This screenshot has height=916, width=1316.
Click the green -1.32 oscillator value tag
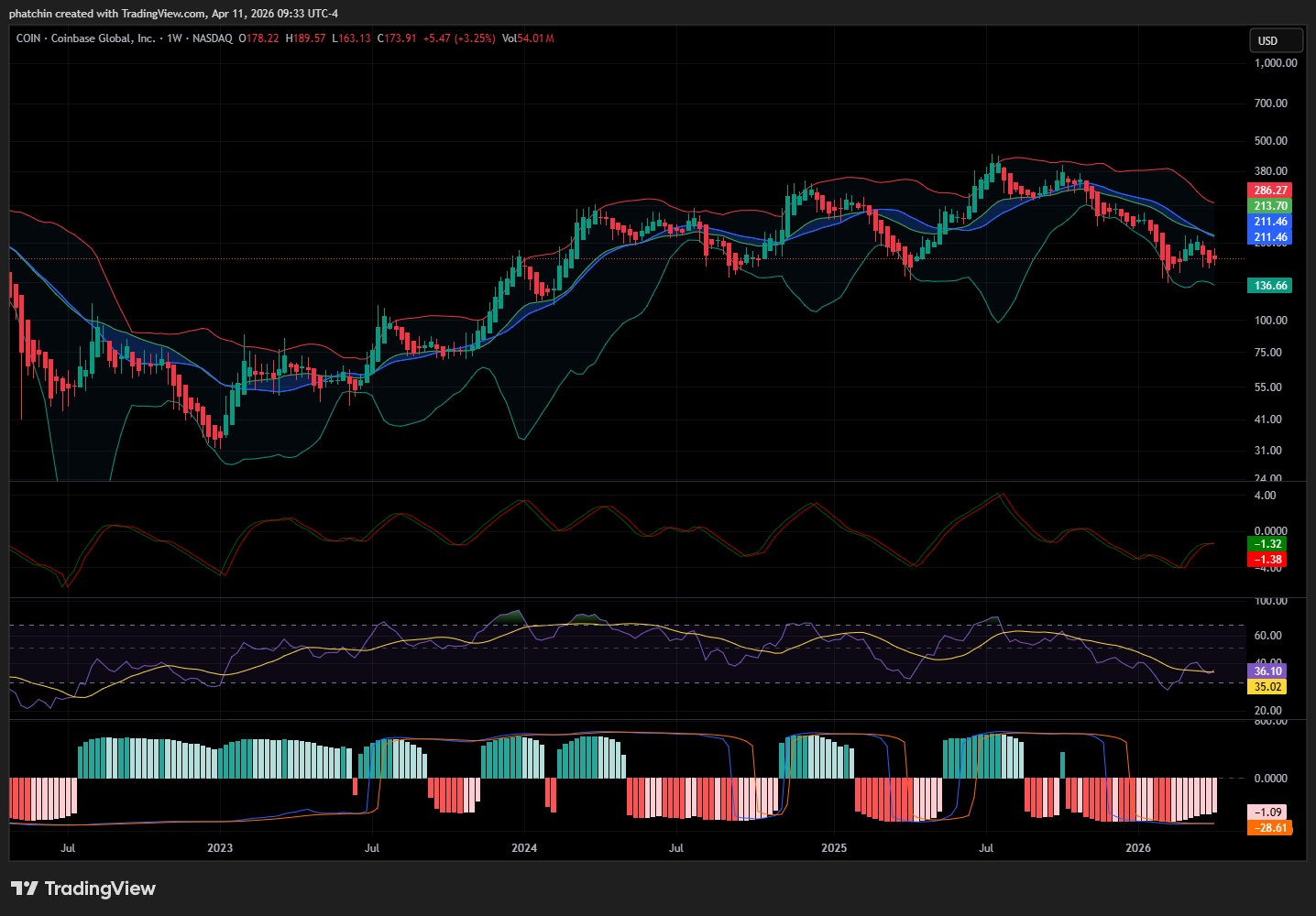point(1267,544)
